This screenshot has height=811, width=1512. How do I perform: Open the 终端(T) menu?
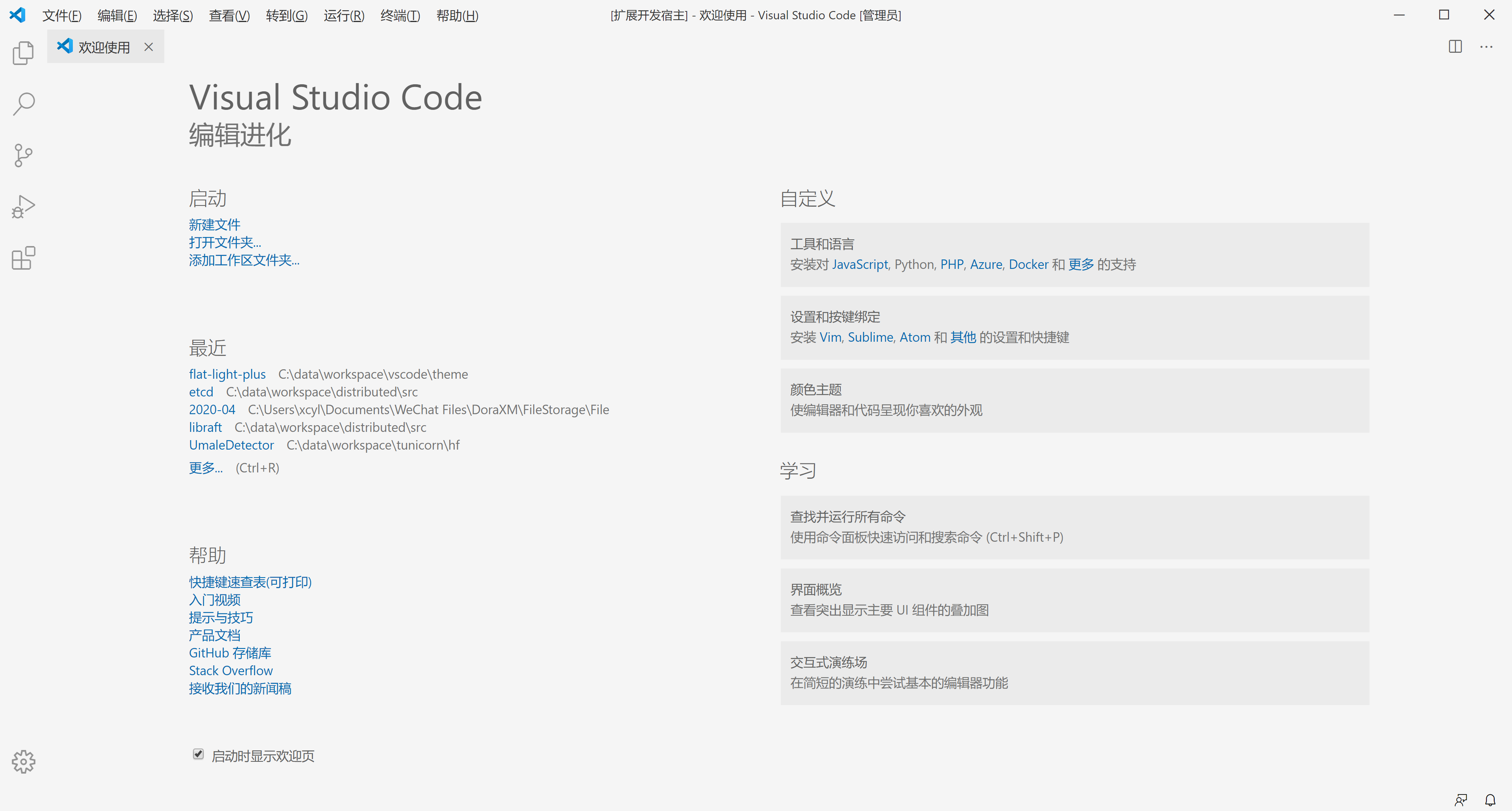(400, 15)
